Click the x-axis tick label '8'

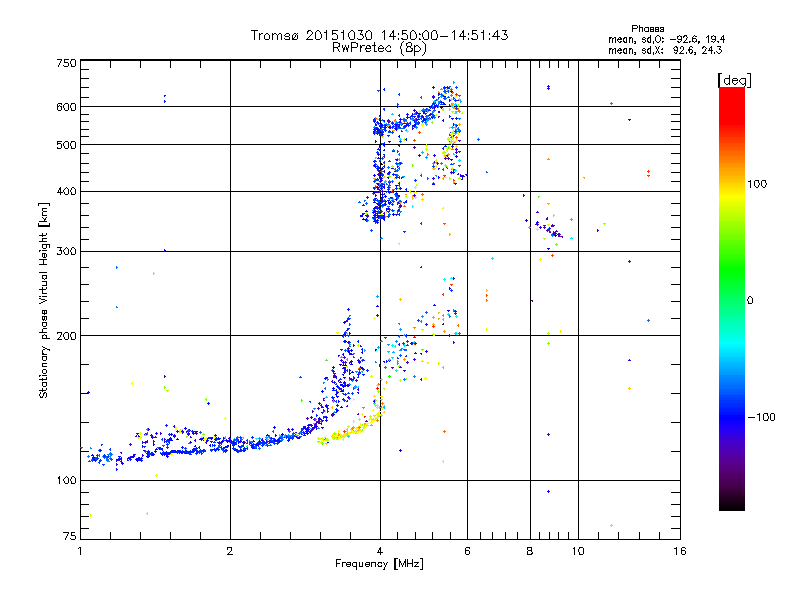point(530,551)
